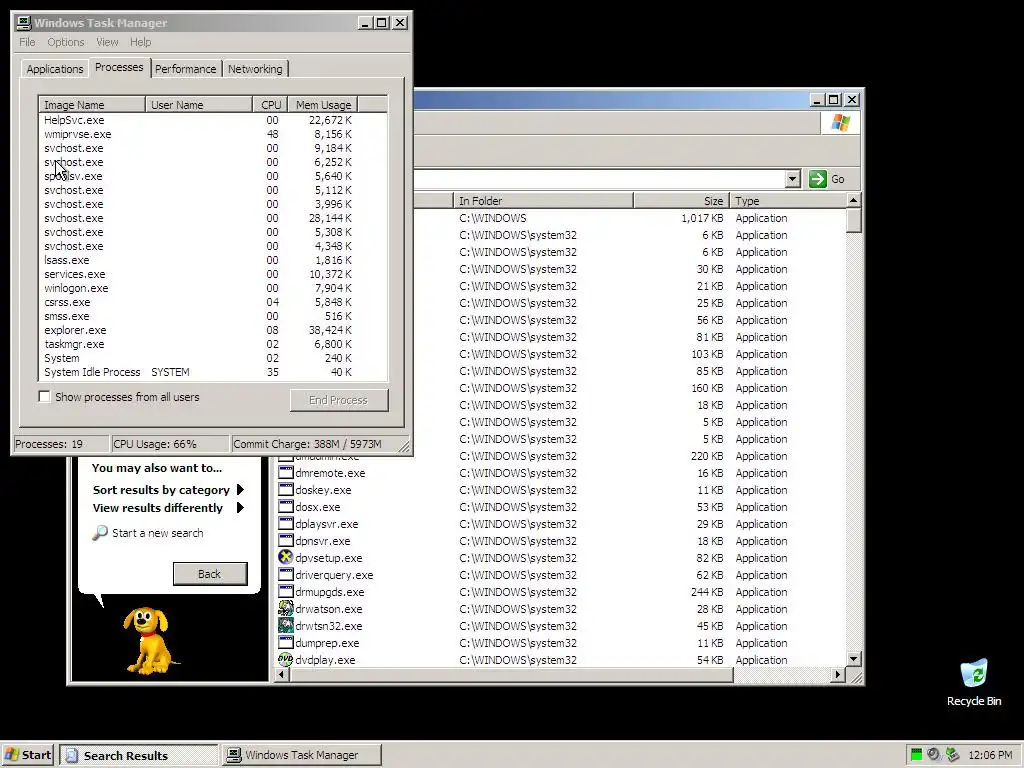Open the Options menu in Task Manager
The image size is (1024, 768).
tap(65, 42)
